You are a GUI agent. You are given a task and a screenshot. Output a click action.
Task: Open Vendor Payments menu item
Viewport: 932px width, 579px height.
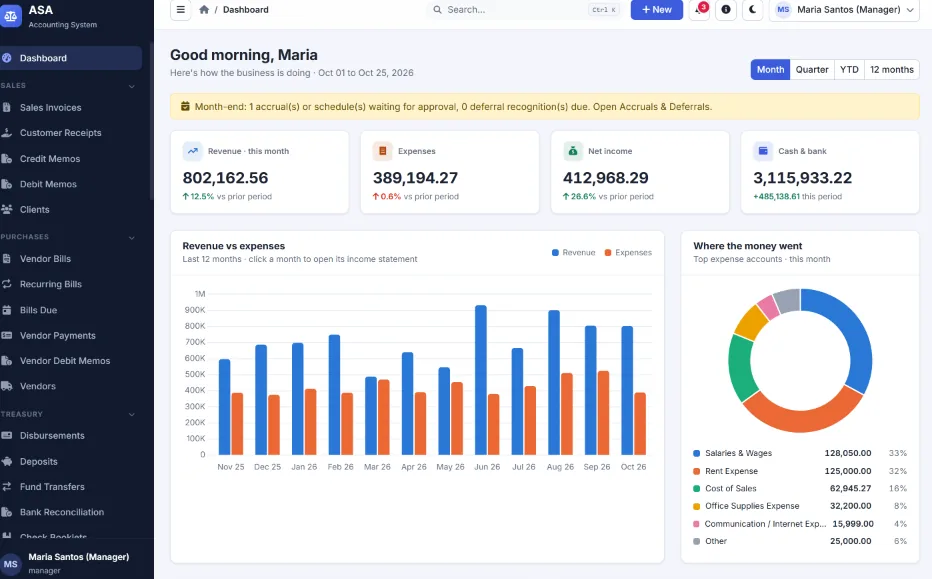70,335
